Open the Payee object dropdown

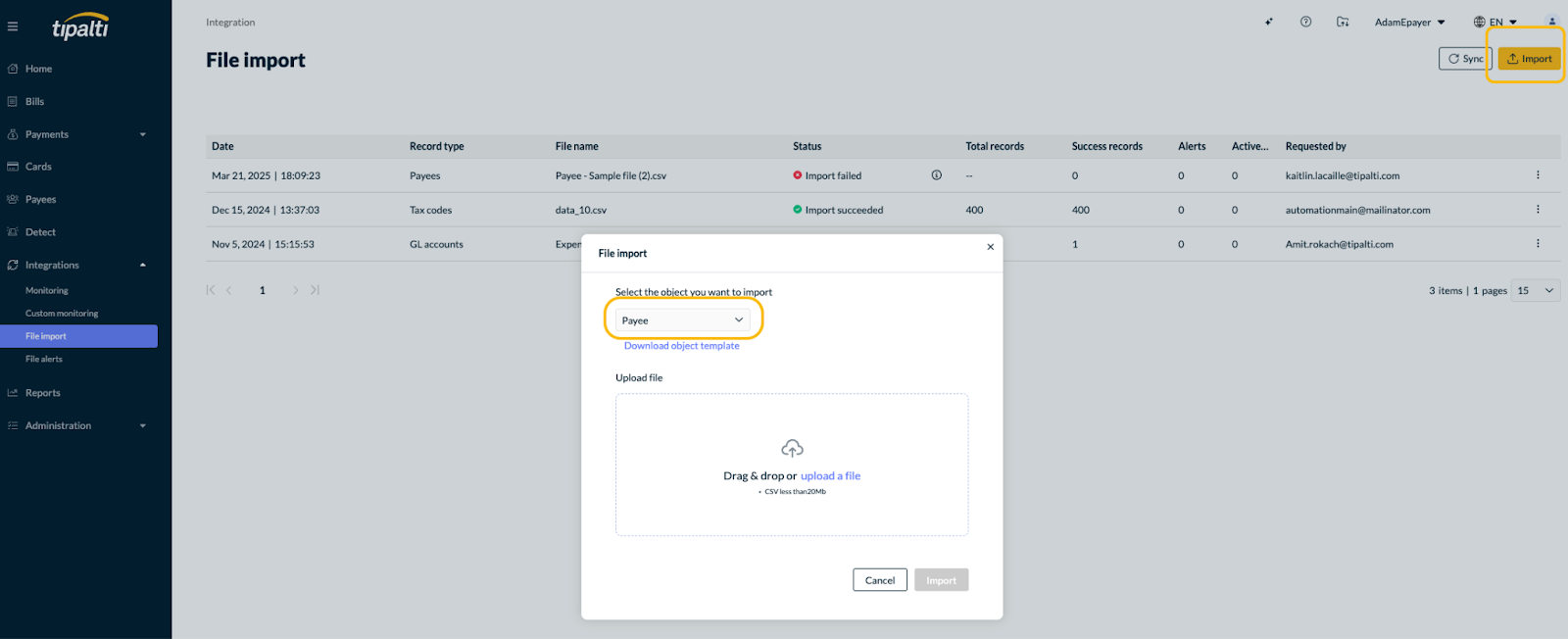click(683, 320)
